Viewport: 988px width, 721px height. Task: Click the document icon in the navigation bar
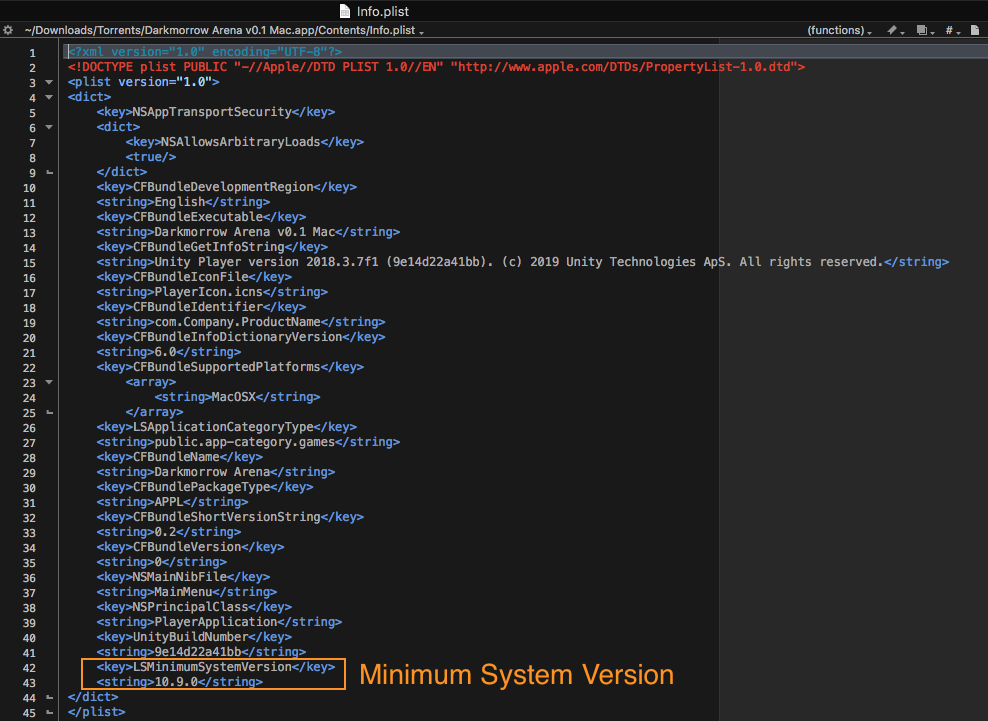[975, 30]
